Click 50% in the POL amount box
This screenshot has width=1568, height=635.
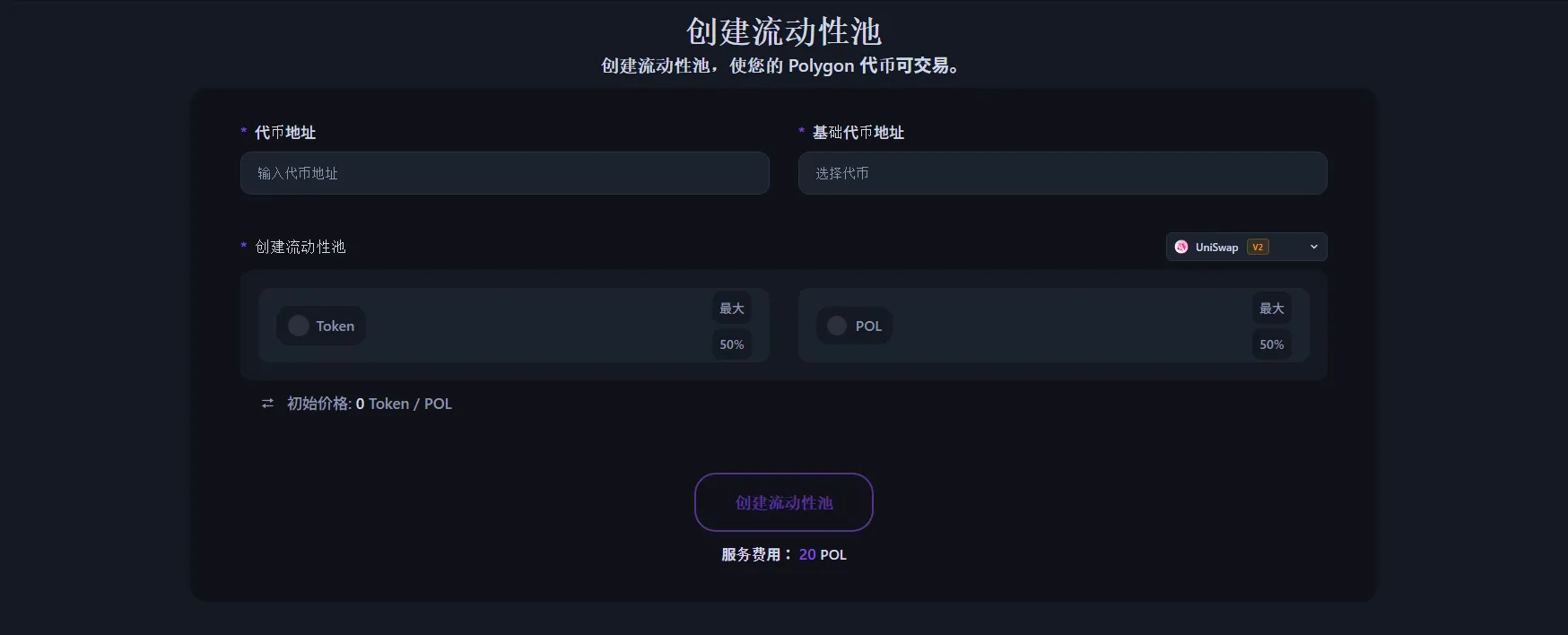coord(1271,344)
